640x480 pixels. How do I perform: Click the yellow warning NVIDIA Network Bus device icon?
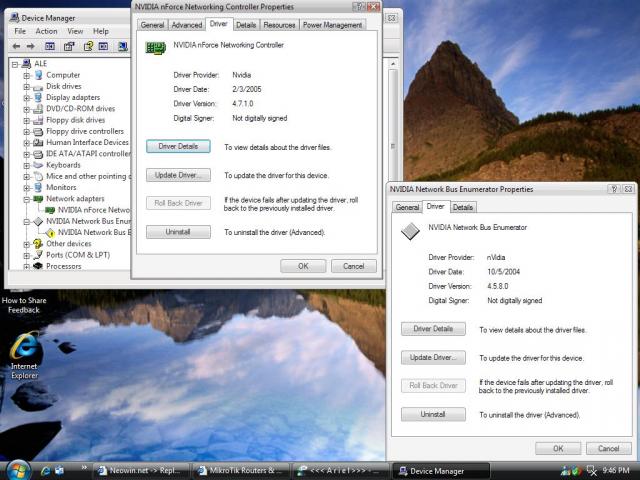point(50,233)
